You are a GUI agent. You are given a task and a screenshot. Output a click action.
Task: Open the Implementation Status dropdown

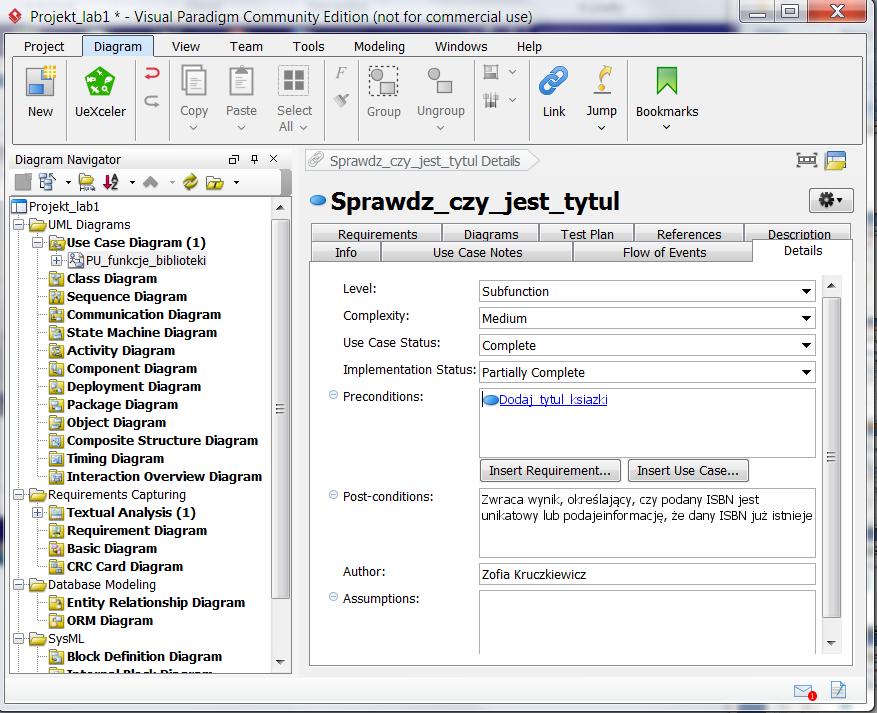[x=806, y=372]
